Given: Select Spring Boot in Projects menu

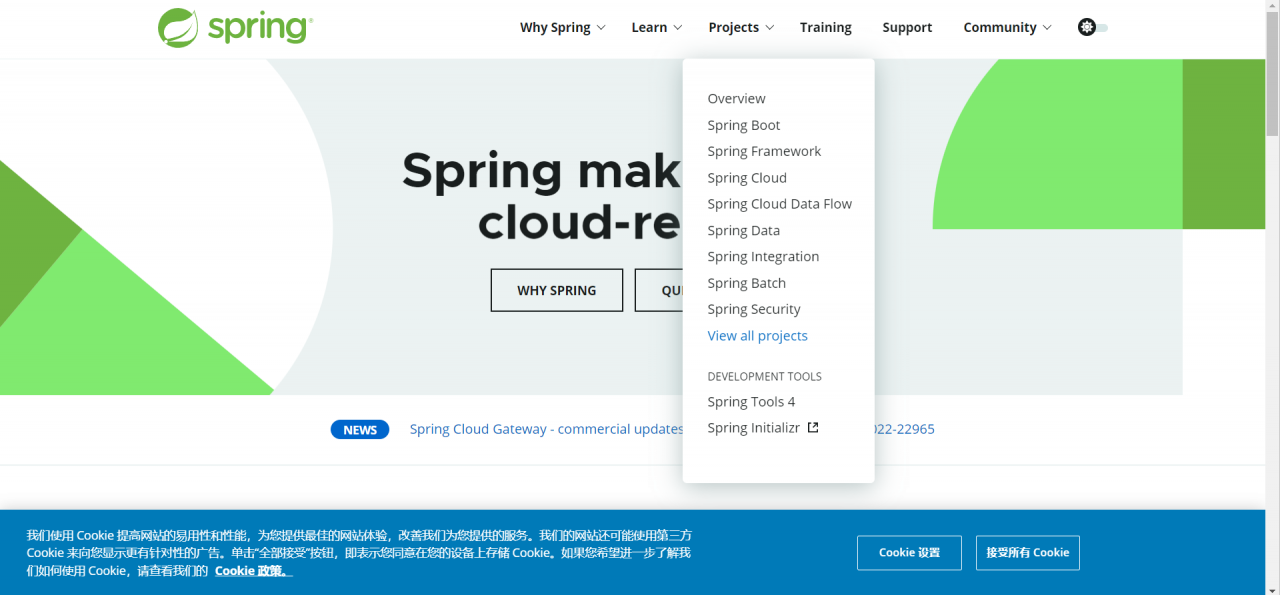Looking at the screenshot, I should 744,125.
